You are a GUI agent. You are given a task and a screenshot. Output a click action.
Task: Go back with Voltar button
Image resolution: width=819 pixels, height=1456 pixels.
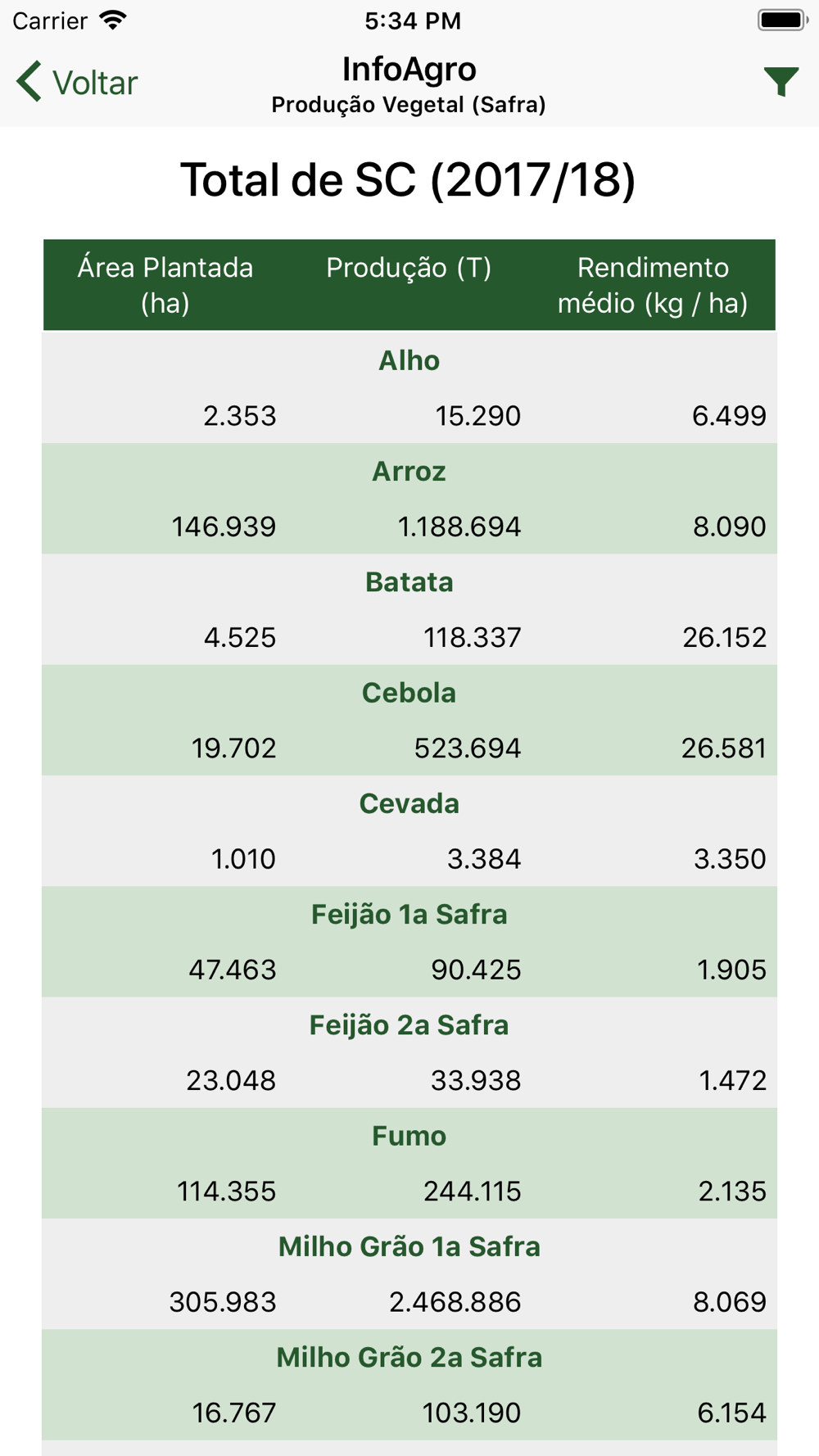tap(77, 82)
